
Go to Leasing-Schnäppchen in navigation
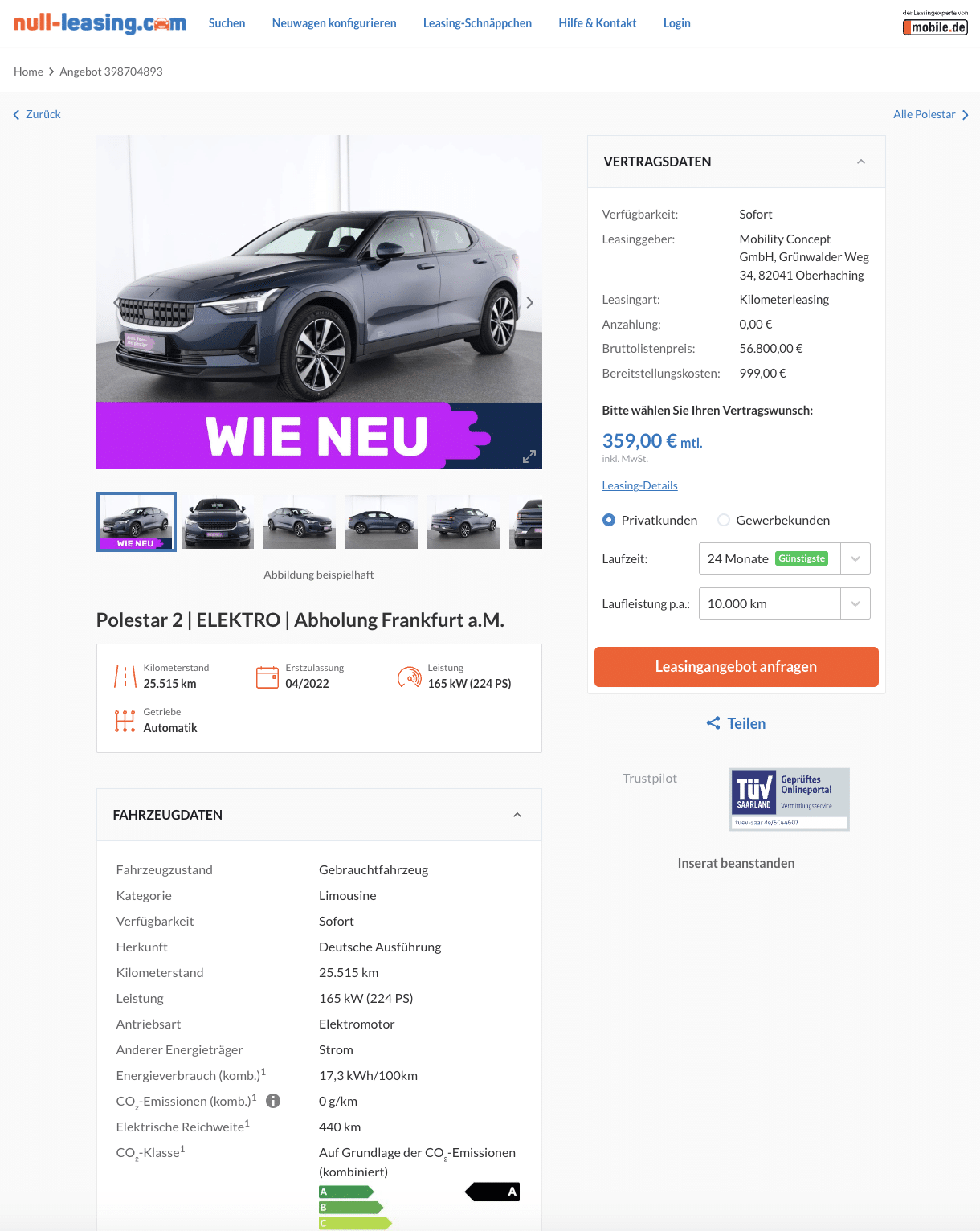click(x=477, y=23)
